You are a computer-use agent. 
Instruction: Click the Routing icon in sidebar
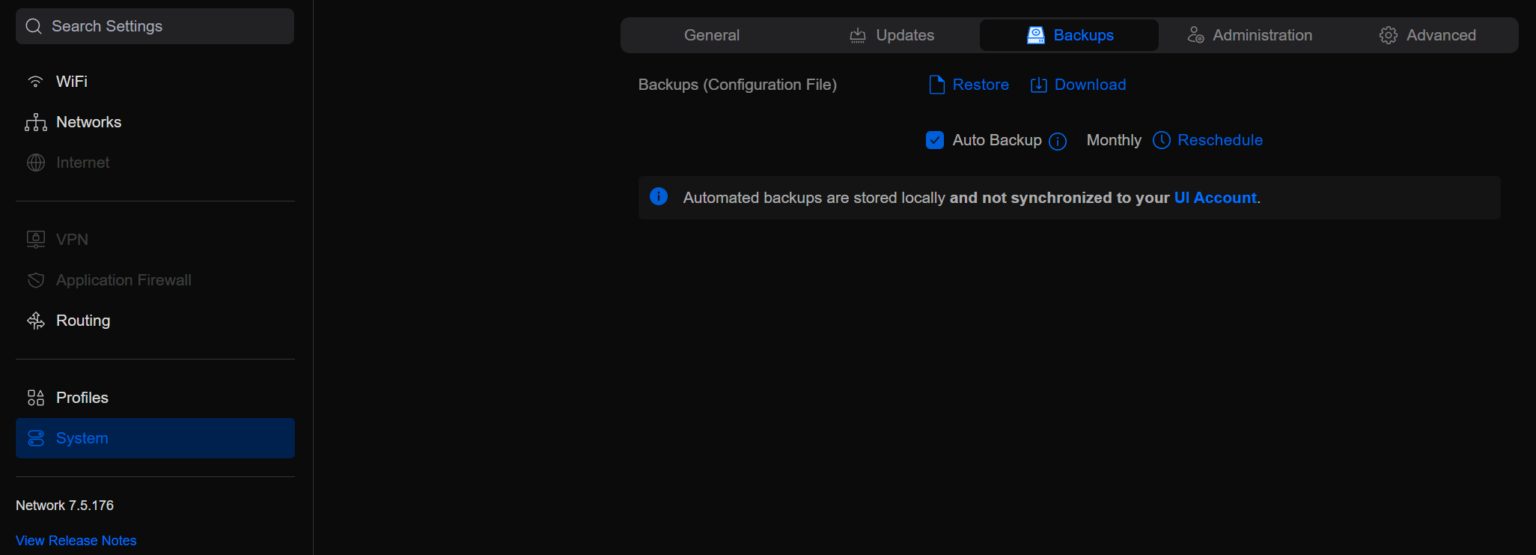pos(36,321)
